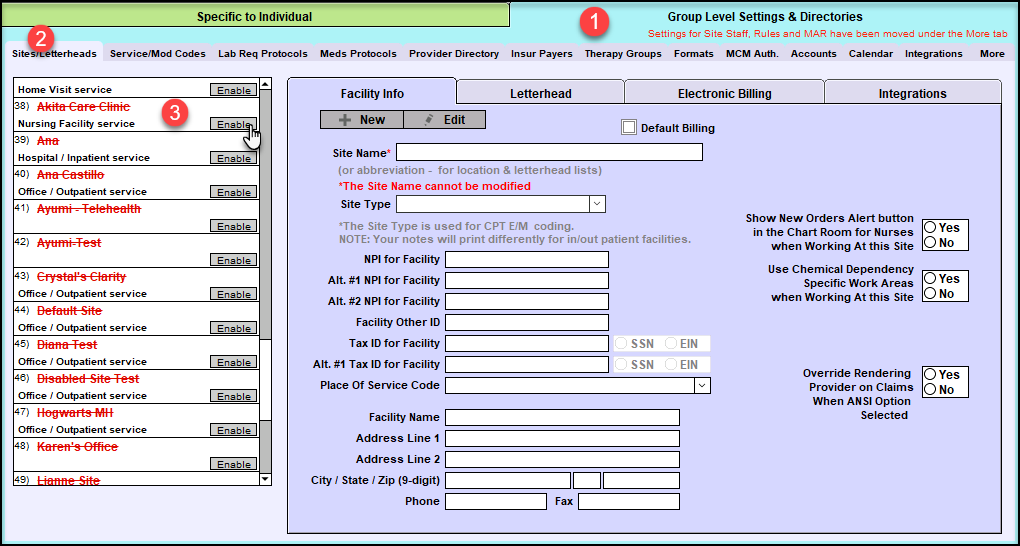Enable the Hogwarts MH site
Image resolution: width=1020 pixels, height=546 pixels.
coord(235,431)
